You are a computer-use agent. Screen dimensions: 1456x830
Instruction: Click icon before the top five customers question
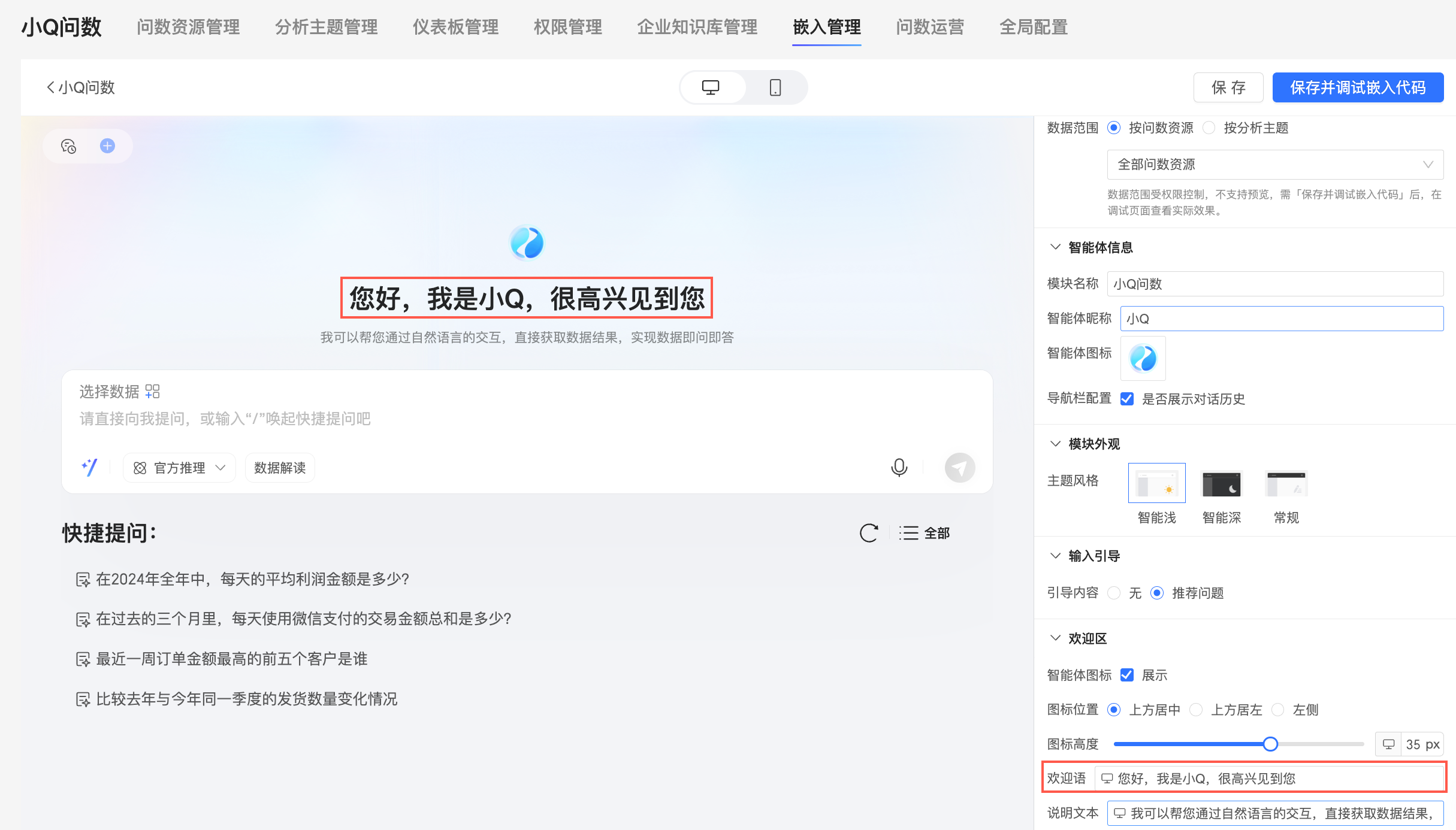pyautogui.click(x=83, y=659)
